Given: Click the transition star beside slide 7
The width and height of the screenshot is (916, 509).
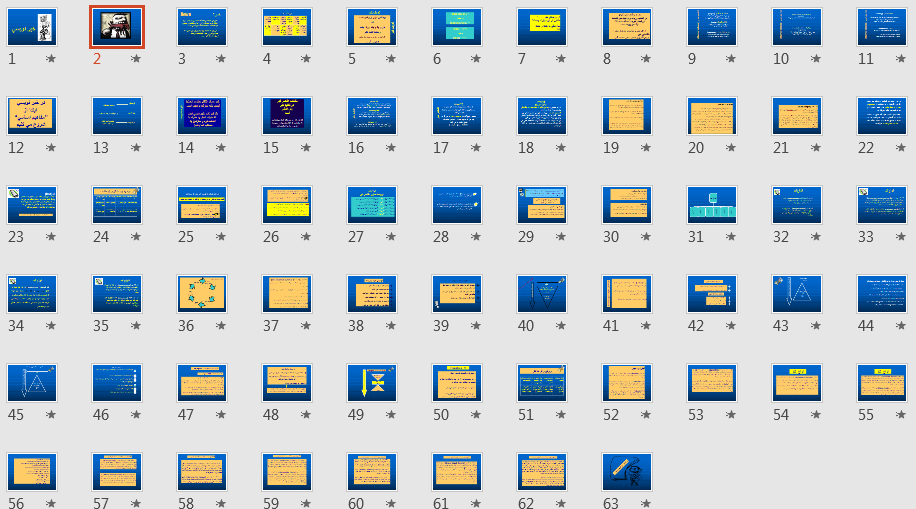Looking at the screenshot, I should tap(561, 59).
